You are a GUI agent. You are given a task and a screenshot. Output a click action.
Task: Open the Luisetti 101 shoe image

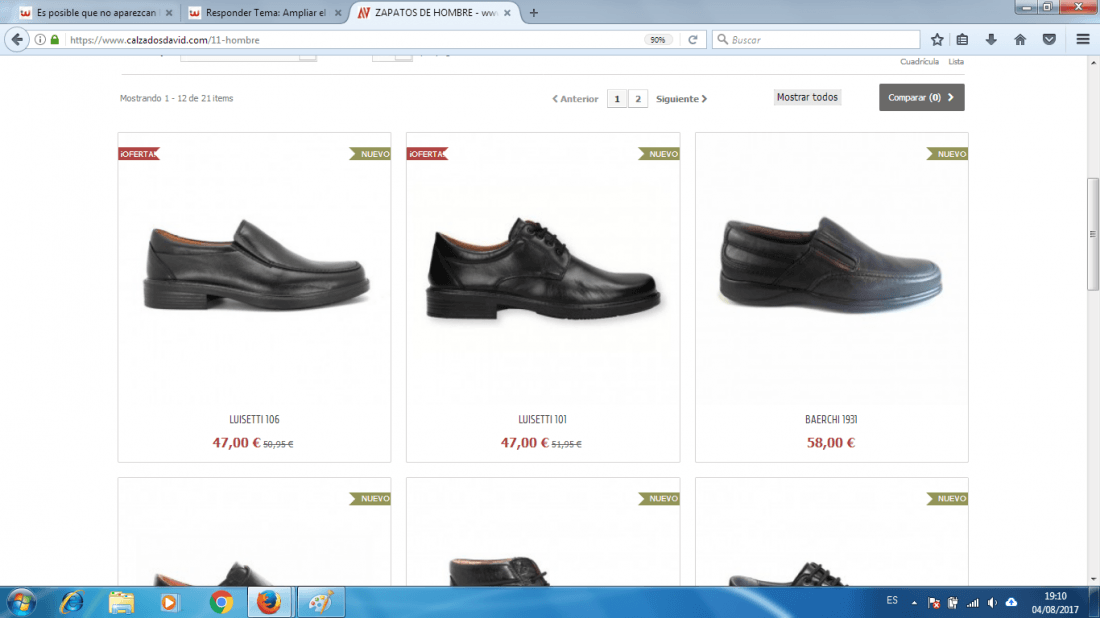pos(543,268)
